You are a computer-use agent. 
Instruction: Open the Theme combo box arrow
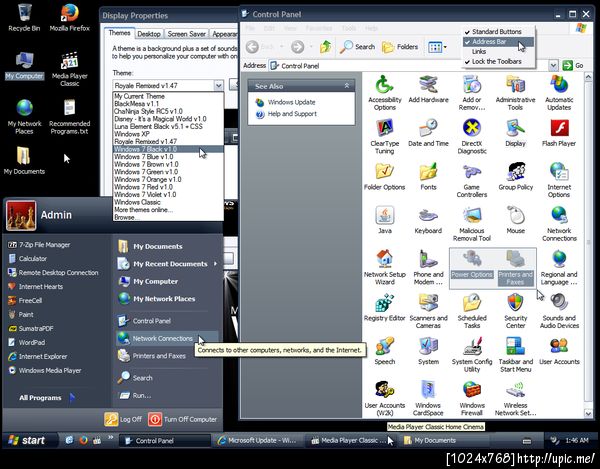click(x=218, y=85)
